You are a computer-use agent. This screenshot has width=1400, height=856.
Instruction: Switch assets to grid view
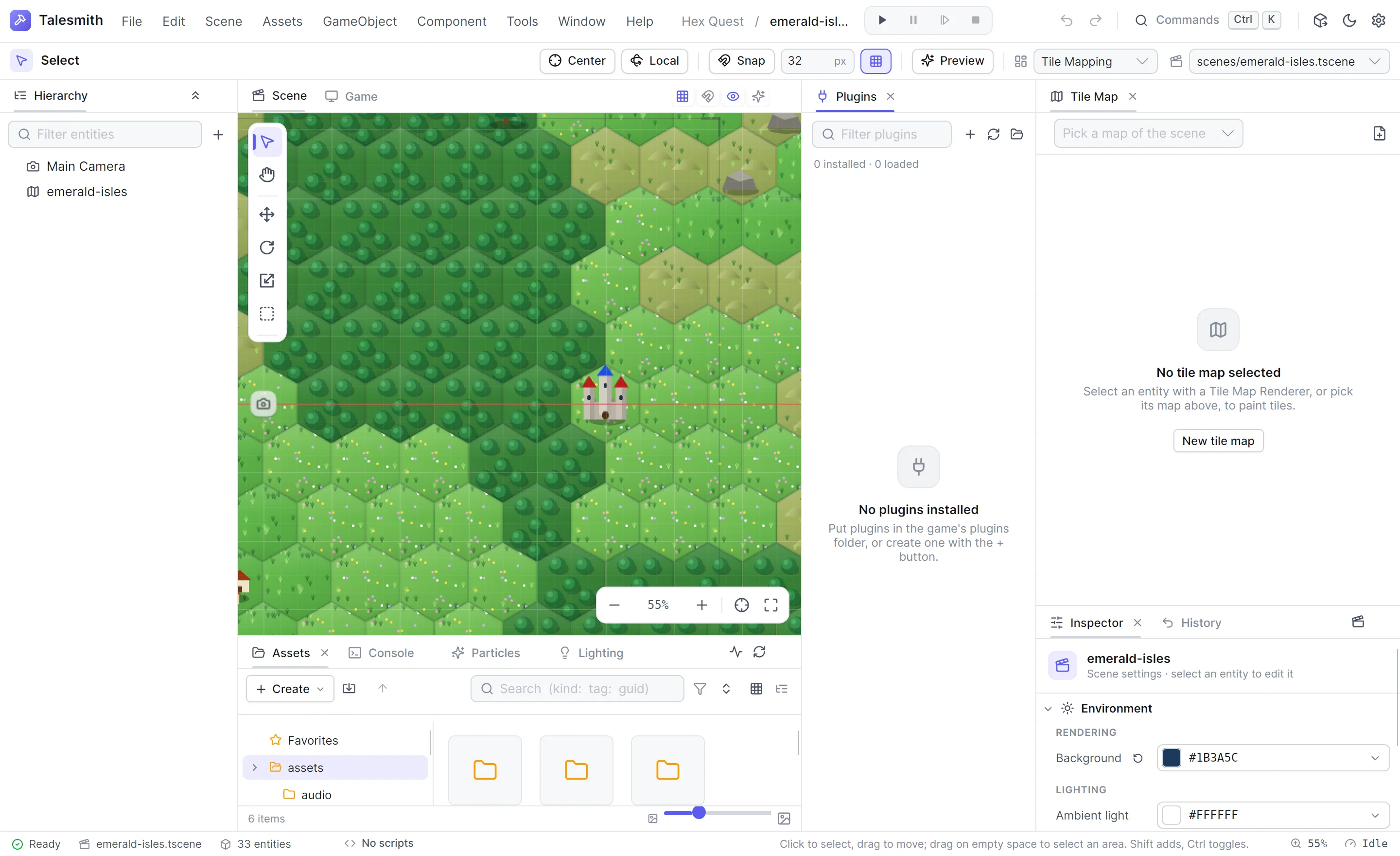pos(756,688)
